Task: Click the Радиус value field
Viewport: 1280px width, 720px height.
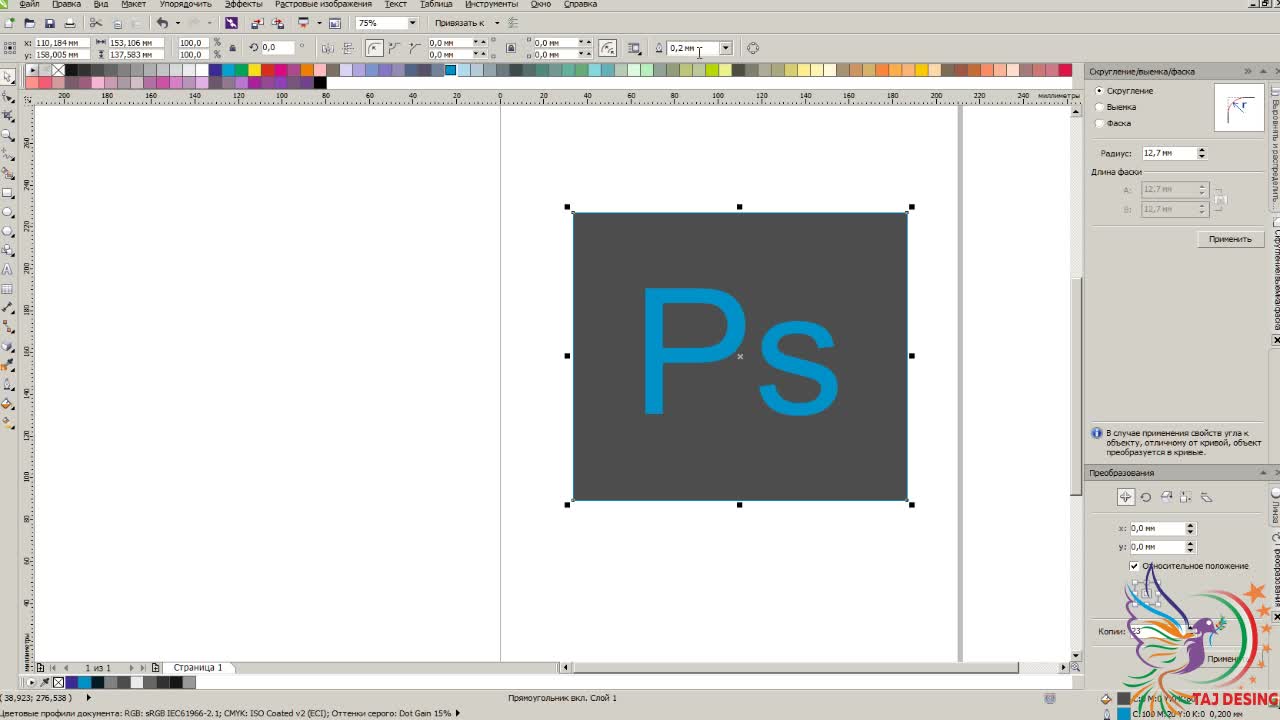Action: pyautogui.click(x=1168, y=153)
